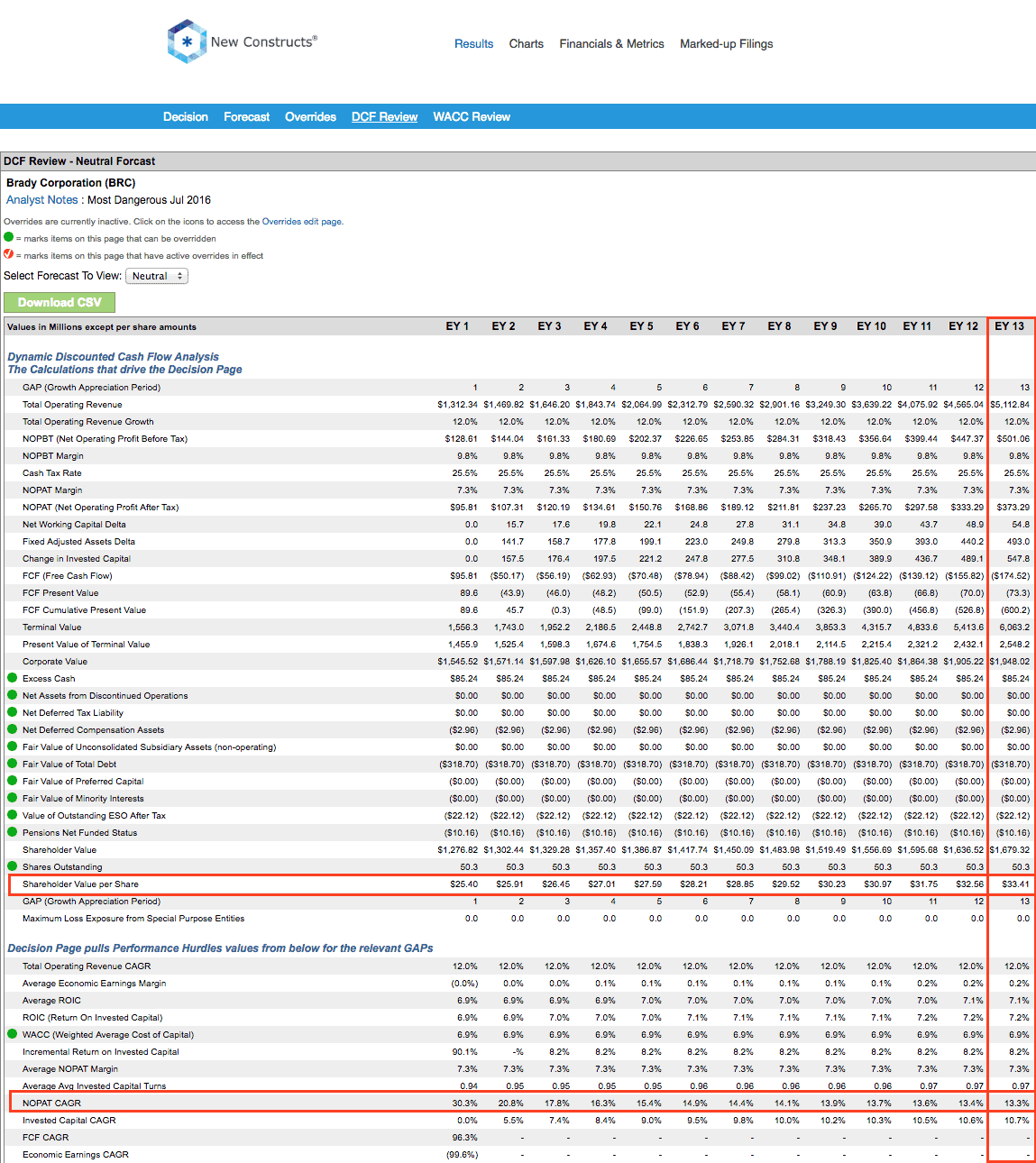Click Present Value of Terminal Value label

coord(87,645)
